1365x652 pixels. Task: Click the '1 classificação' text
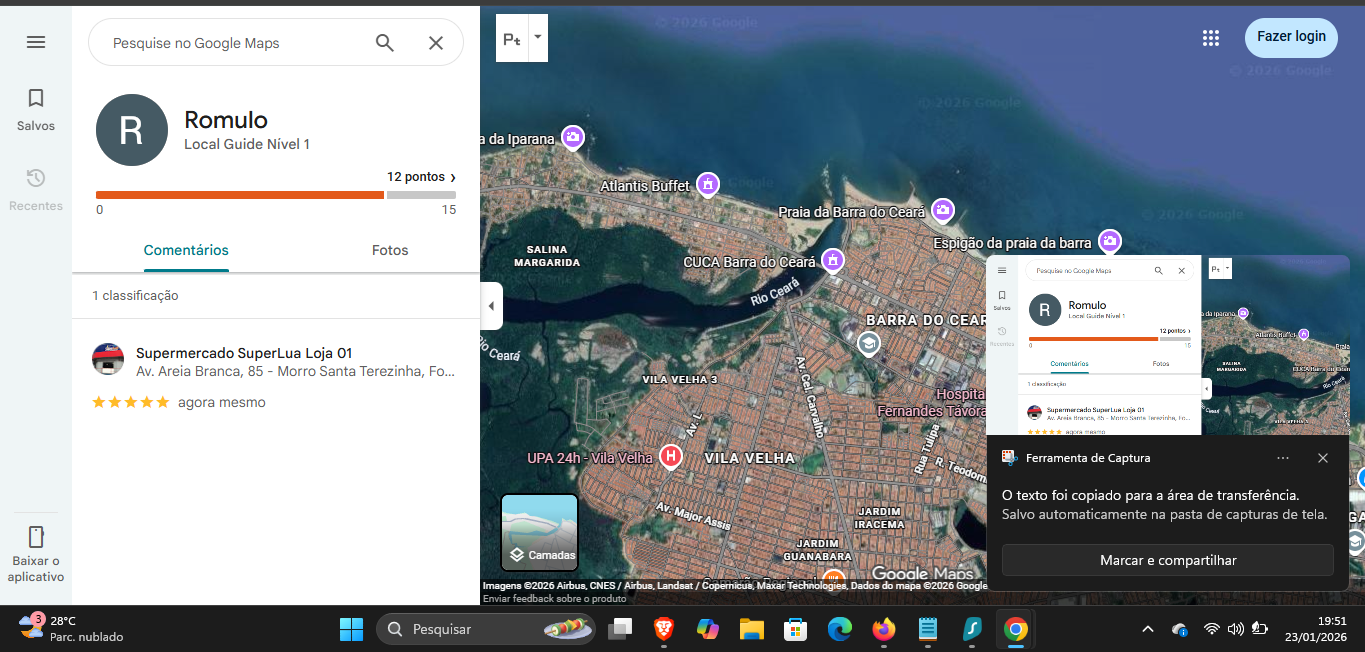click(135, 296)
